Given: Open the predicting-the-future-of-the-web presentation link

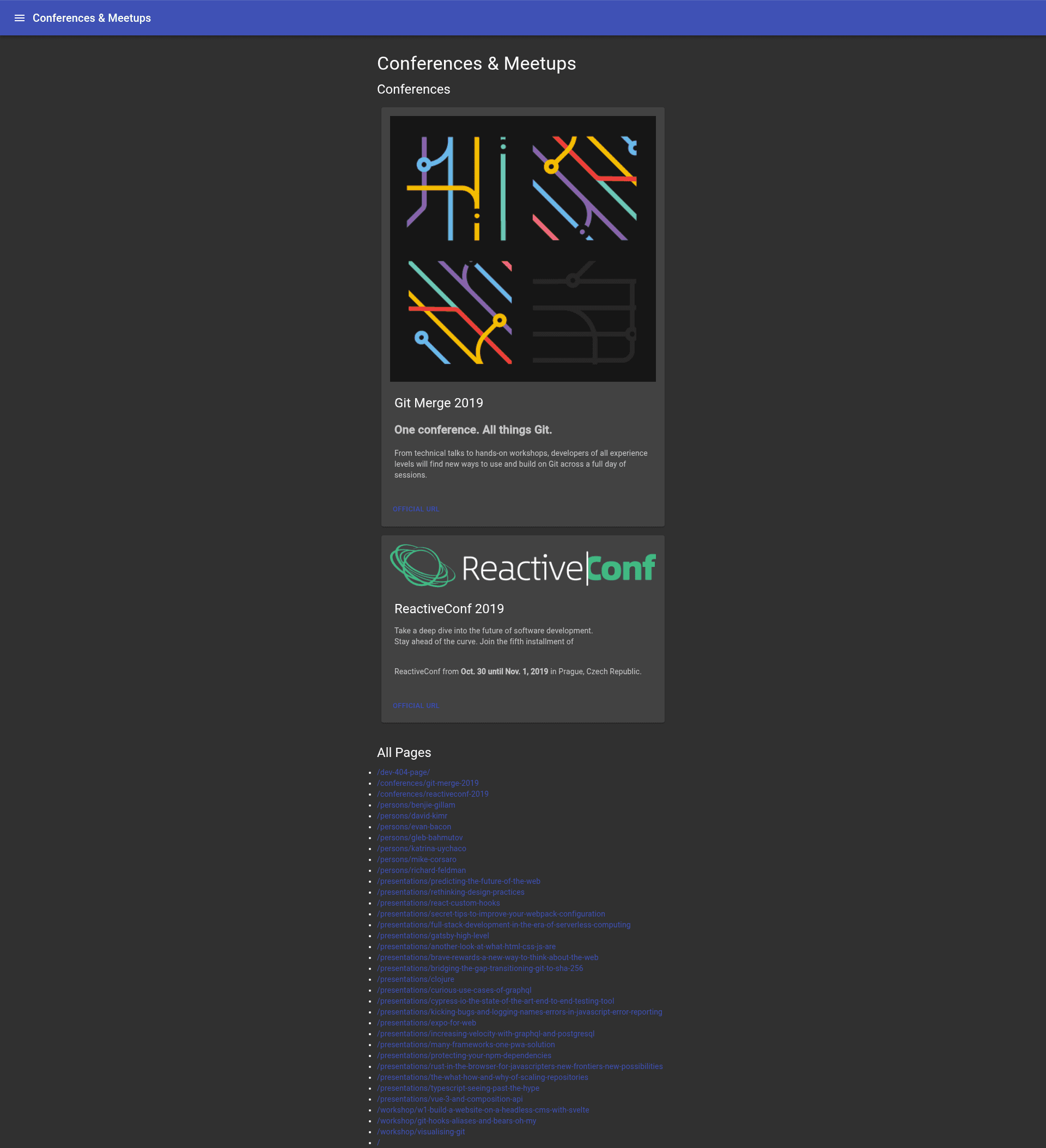Looking at the screenshot, I should click(x=459, y=881).
